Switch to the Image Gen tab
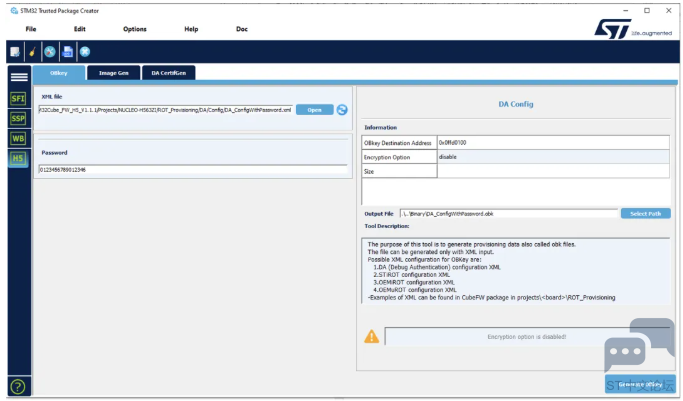This screenshot has width=683, height=401. click(x=114, y=73)
